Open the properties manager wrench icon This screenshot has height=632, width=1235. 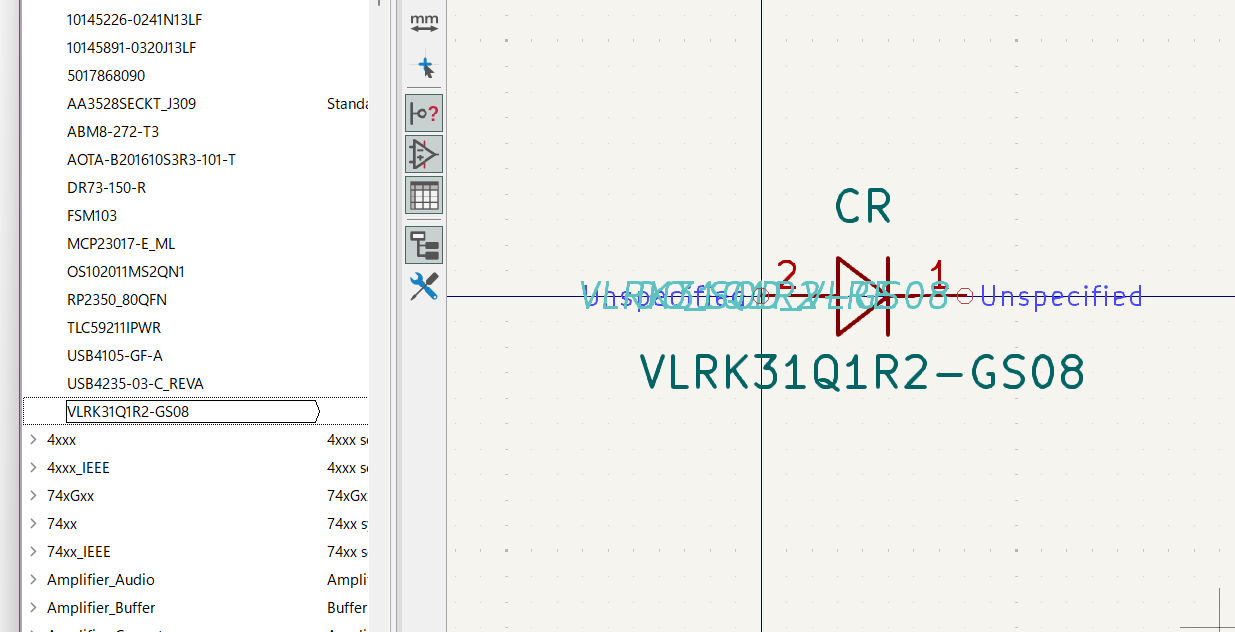tap(424, 287)
